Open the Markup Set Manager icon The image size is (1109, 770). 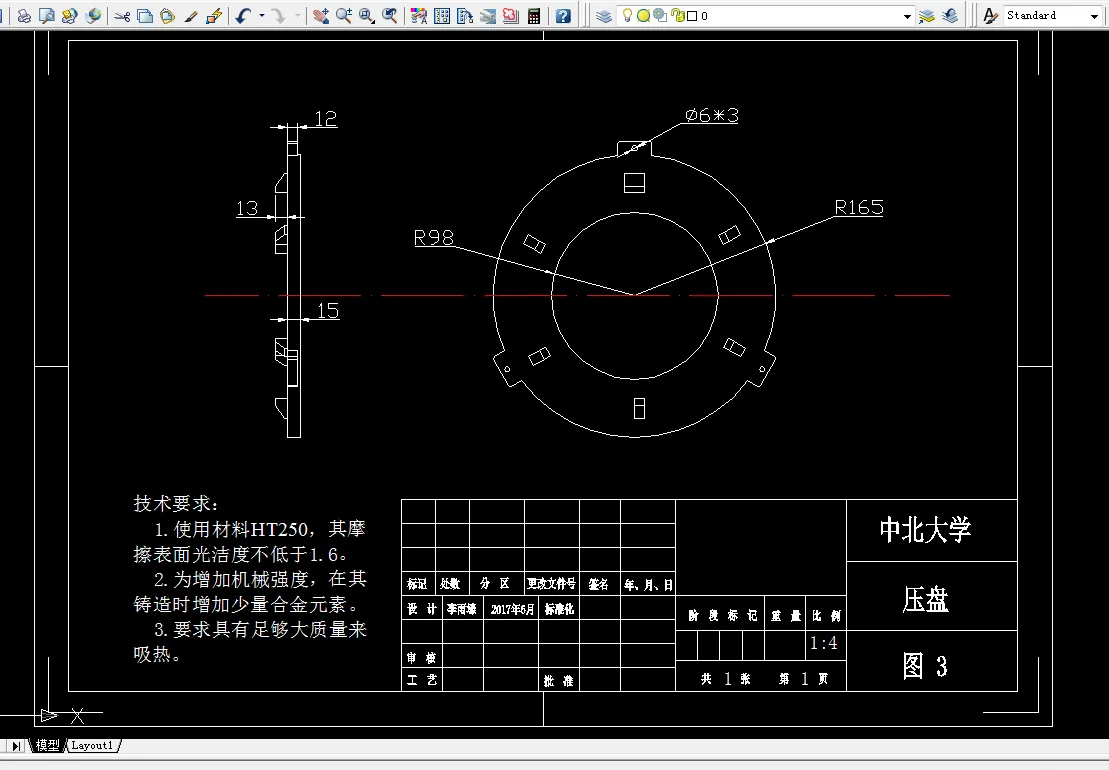(x=511, y=16)
